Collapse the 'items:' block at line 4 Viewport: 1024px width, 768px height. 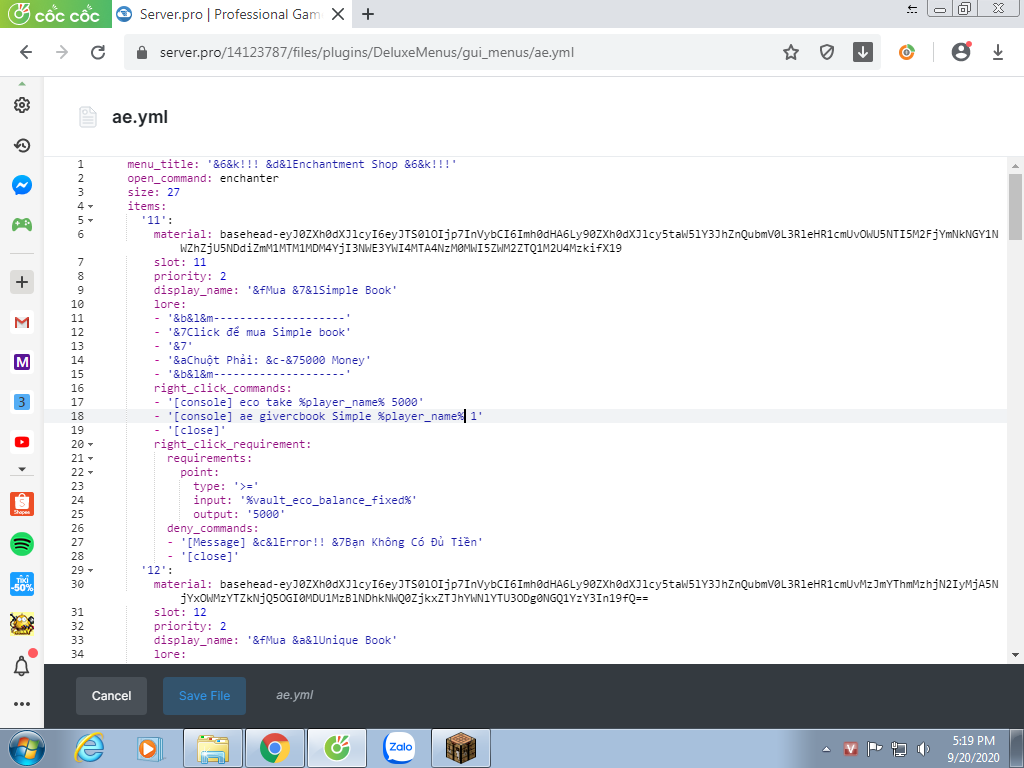(91, 206)
